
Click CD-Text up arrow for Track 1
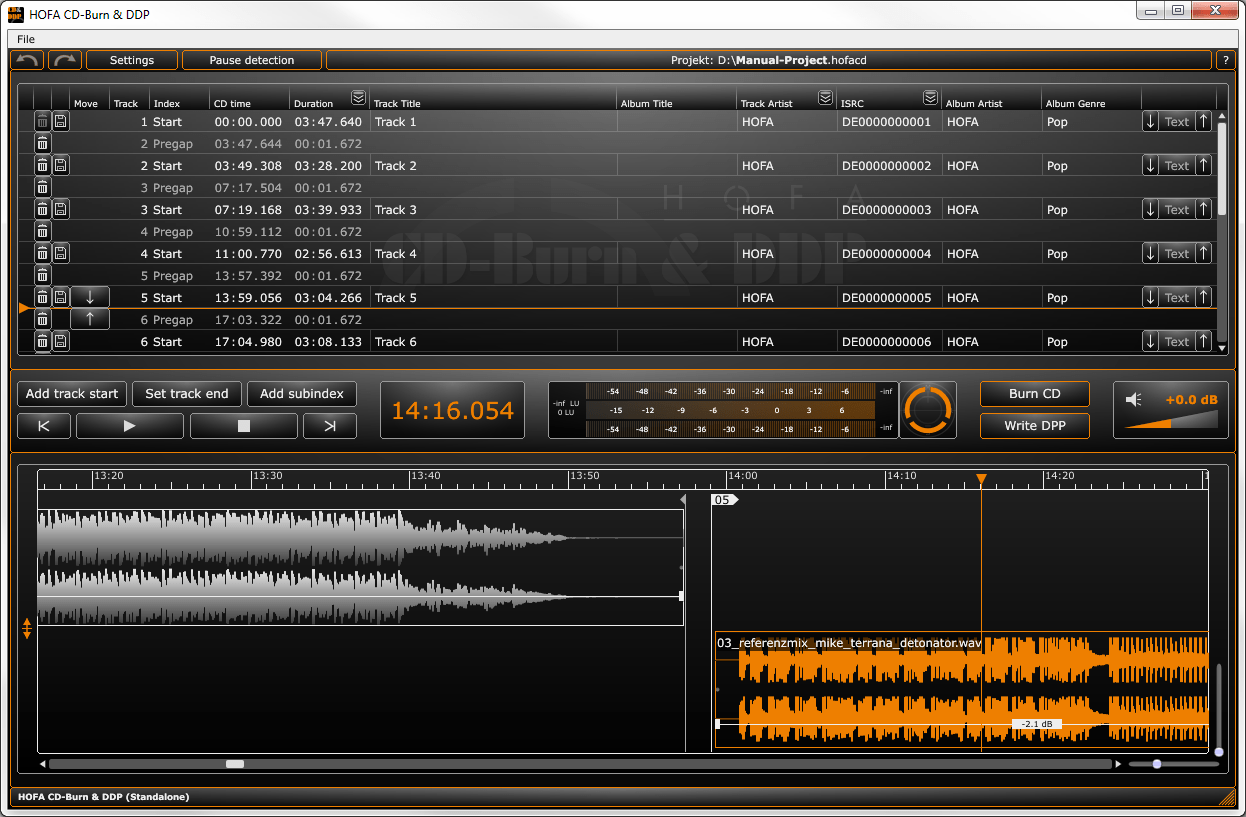tap(1204, 122)
